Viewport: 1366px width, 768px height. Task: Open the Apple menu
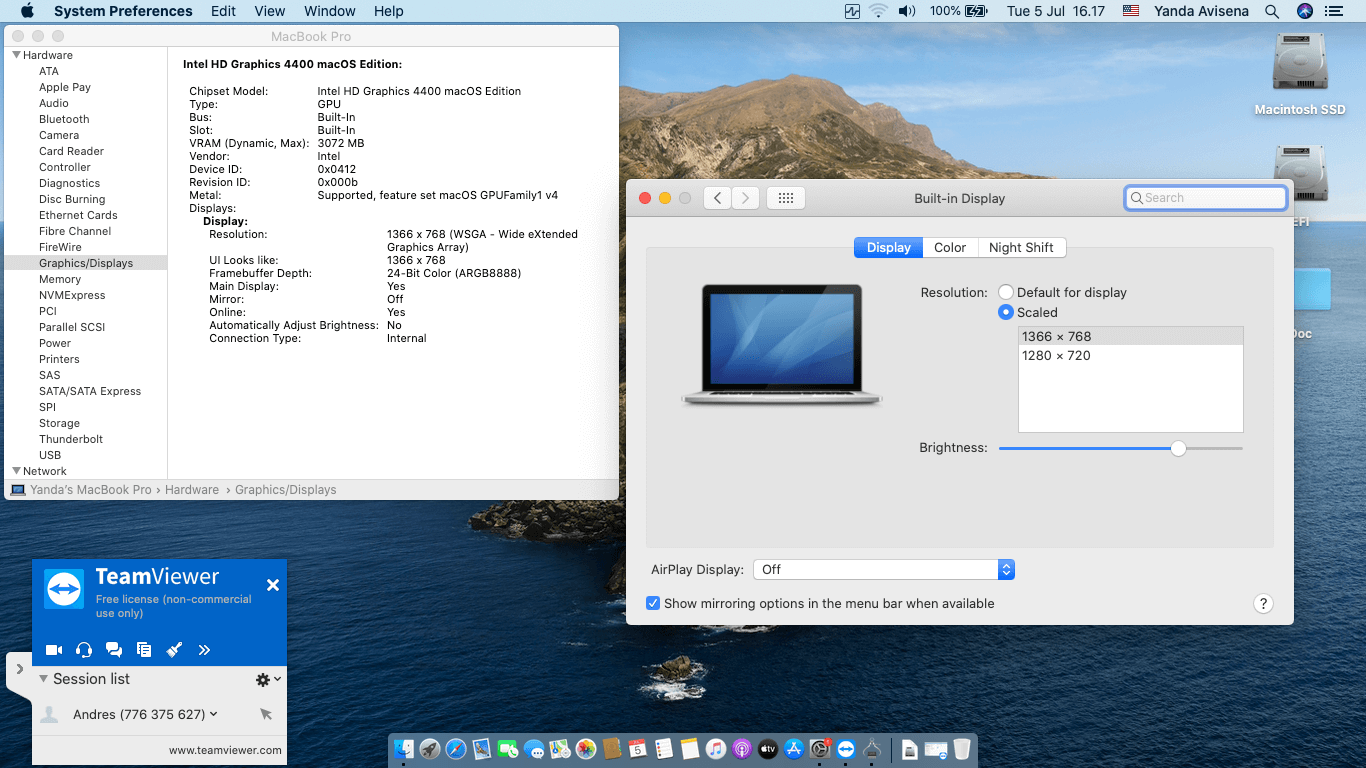pos(27,11)
